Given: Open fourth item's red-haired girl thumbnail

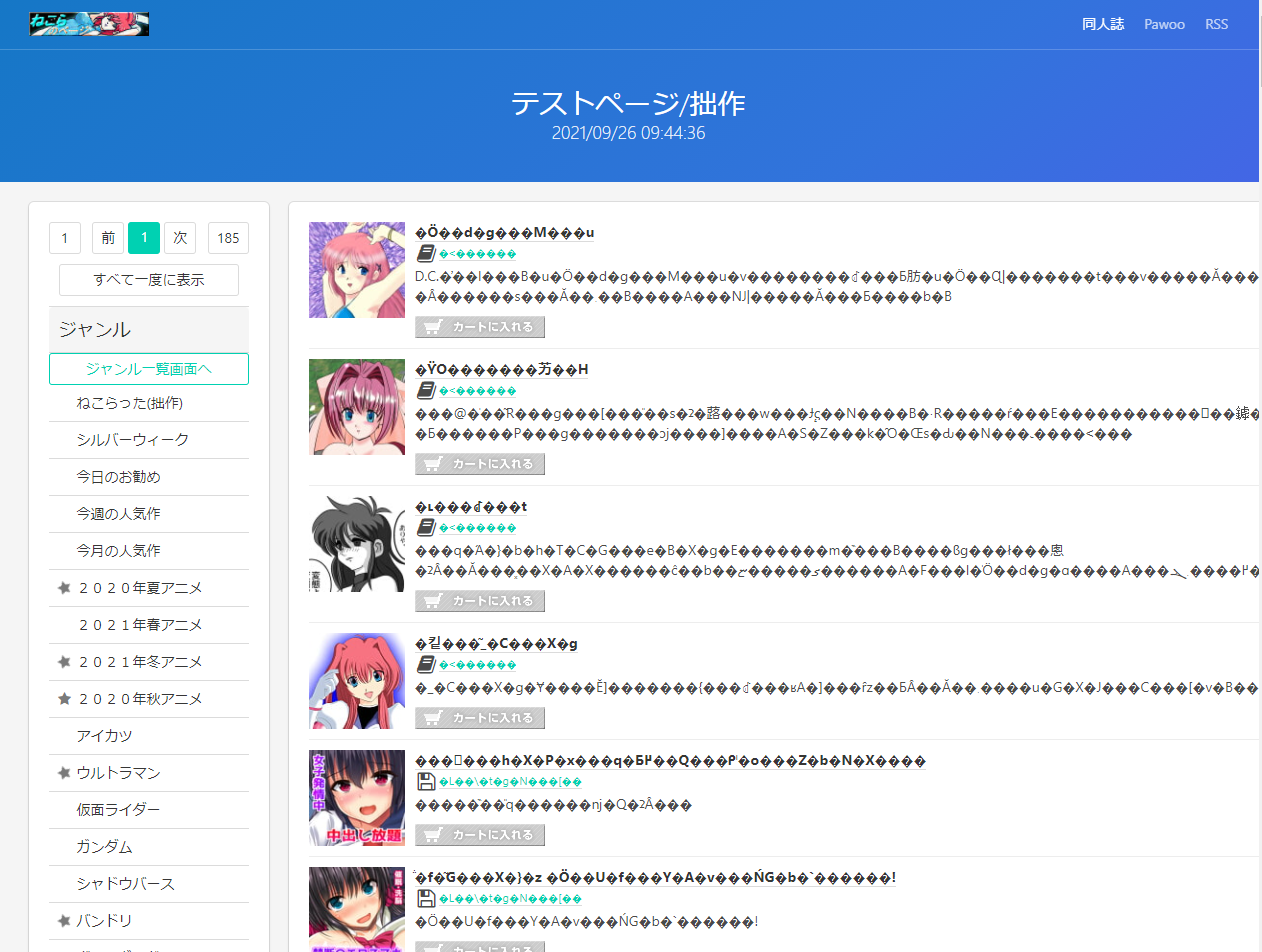Looking at the screenshot, I should [357, 681].
